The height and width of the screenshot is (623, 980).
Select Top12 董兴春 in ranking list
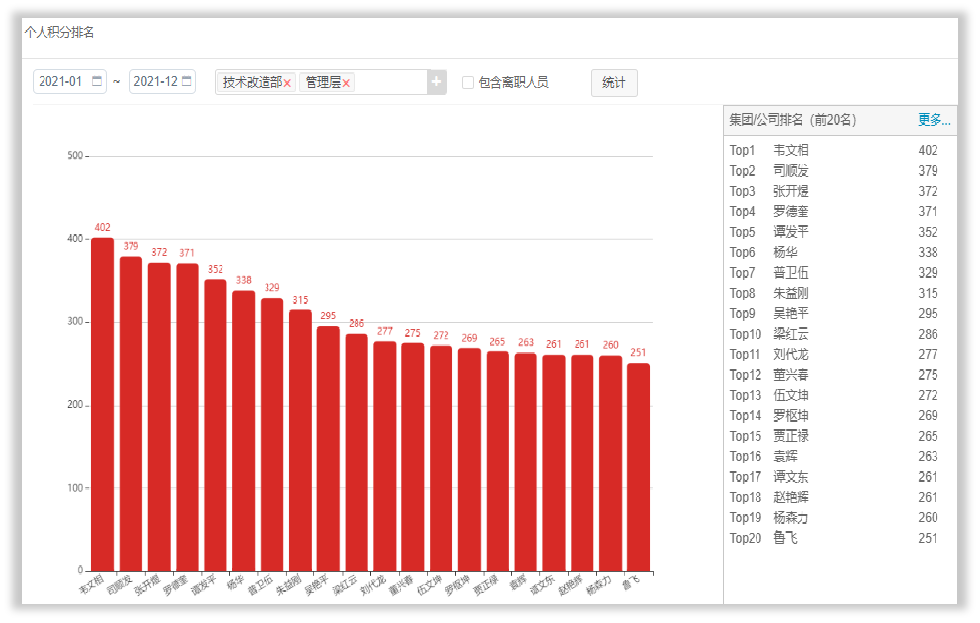[x=834, y=375]
